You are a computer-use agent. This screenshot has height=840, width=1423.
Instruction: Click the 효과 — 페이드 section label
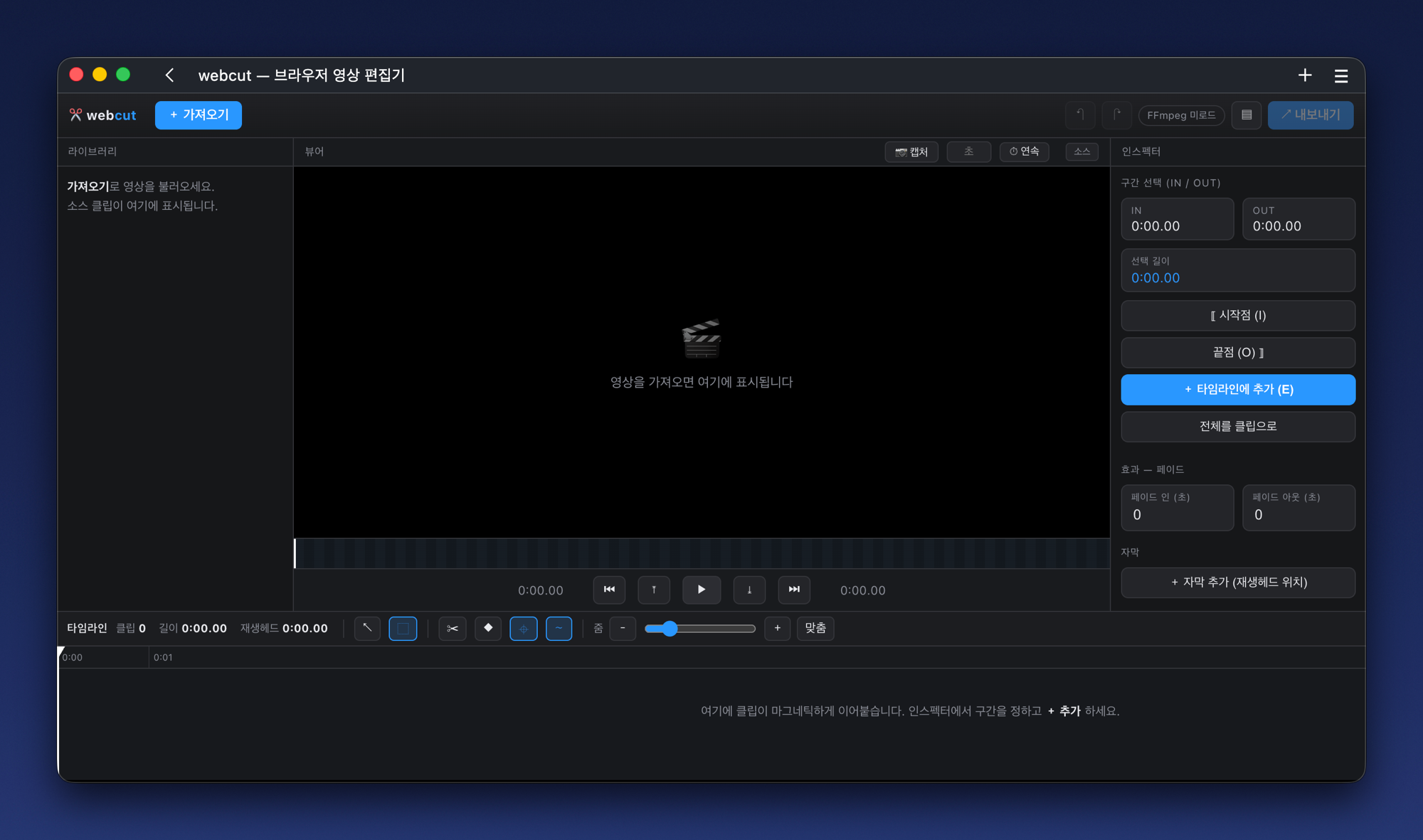[x=1153, y=469]
